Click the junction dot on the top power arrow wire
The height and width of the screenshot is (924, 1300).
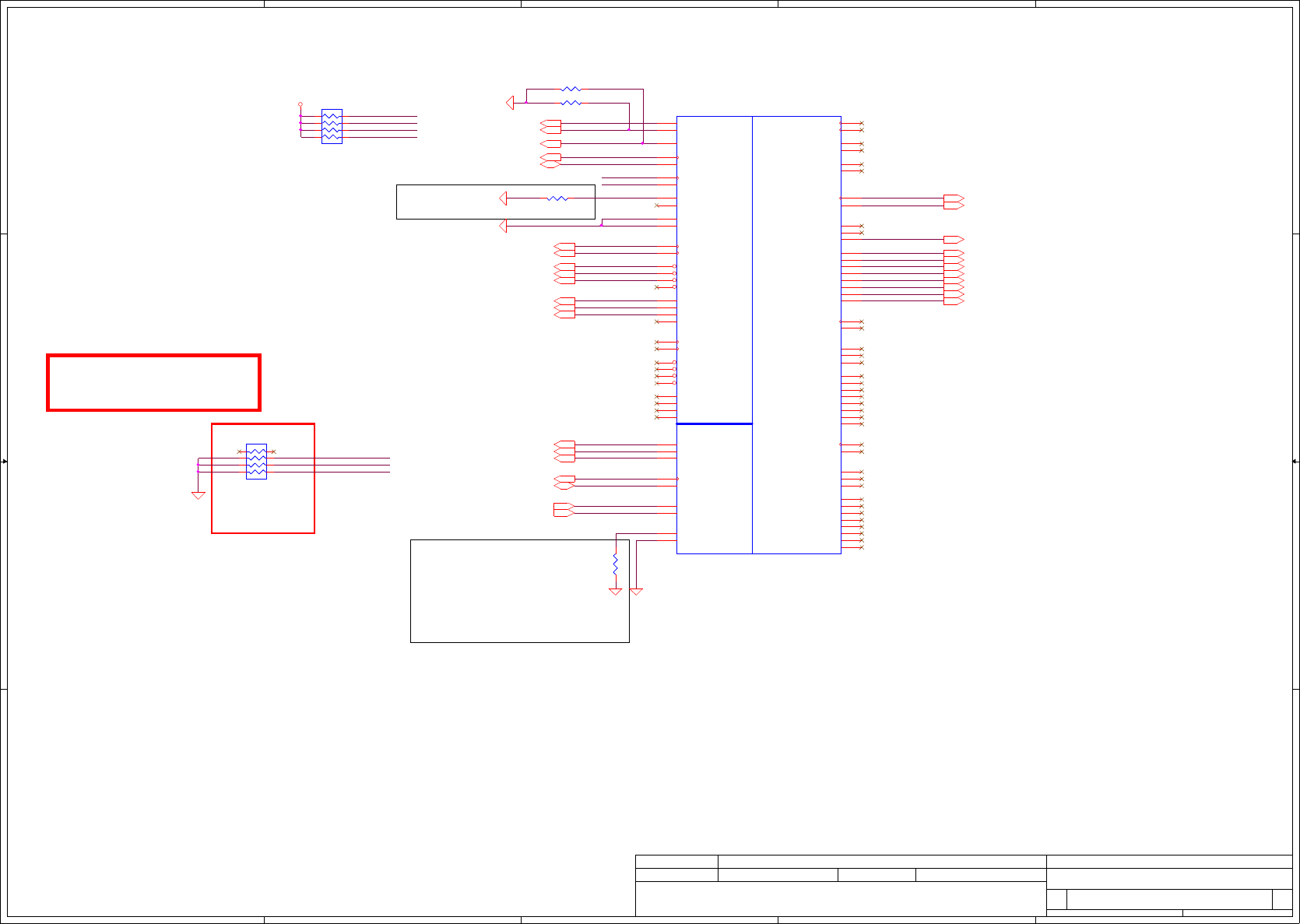[x=526, y=102]
